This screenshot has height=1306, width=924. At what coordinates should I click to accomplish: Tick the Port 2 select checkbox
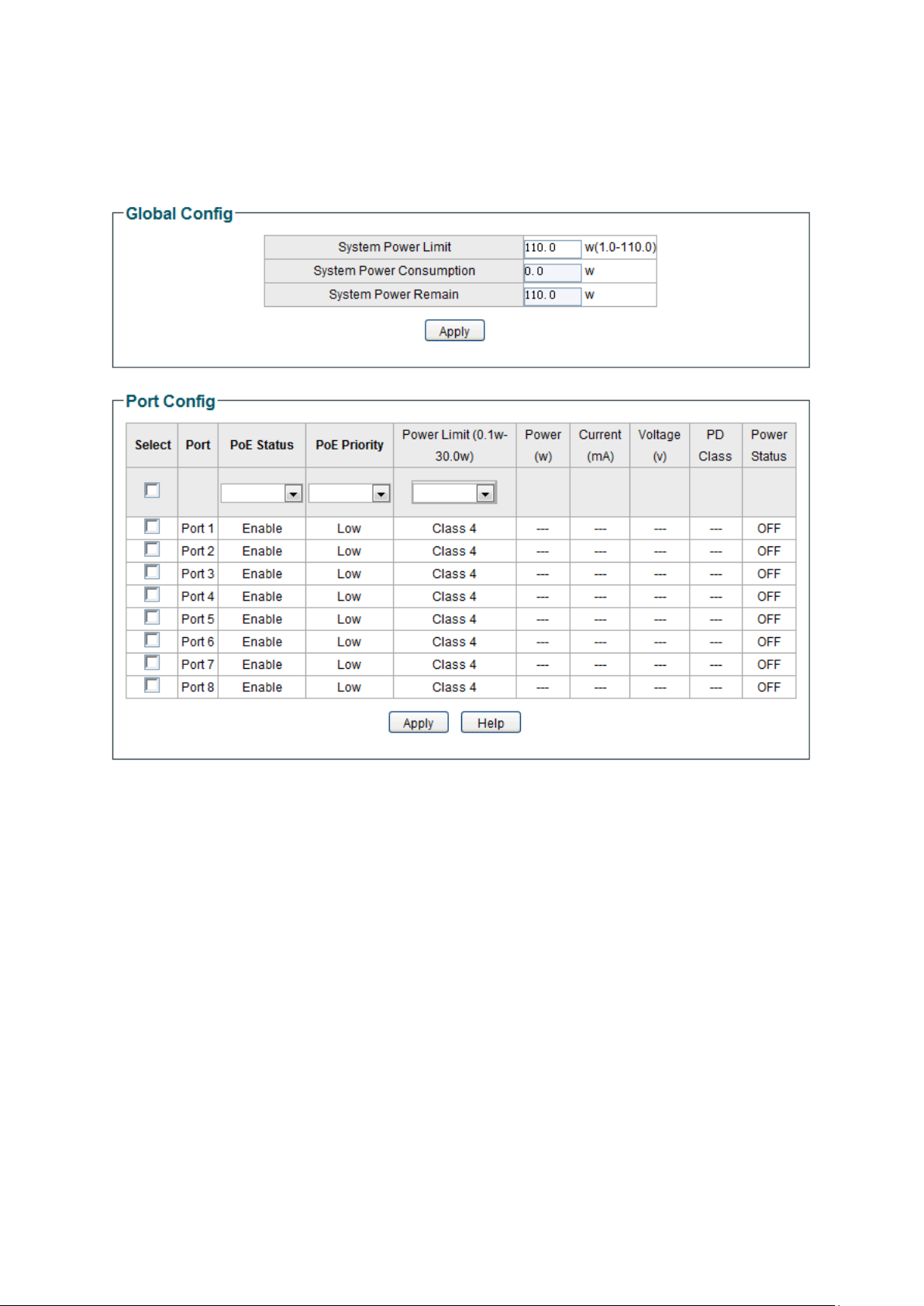coord(152,550)
